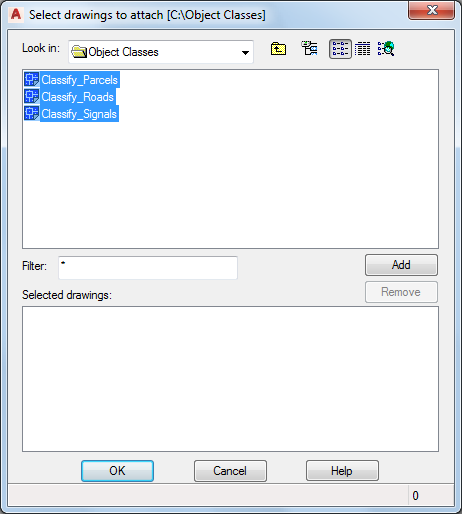Confirm with the OK button

[x=117, y=471]
